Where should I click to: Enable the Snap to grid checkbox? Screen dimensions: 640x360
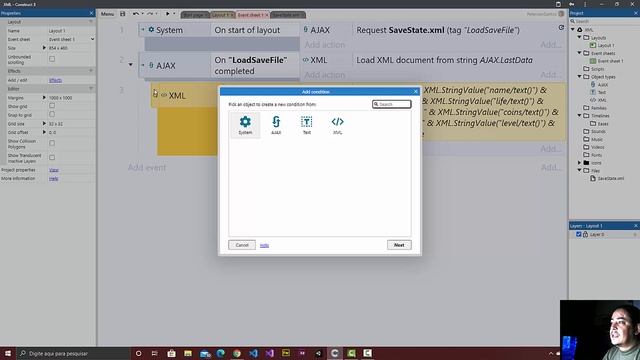(x=52, y=115)
